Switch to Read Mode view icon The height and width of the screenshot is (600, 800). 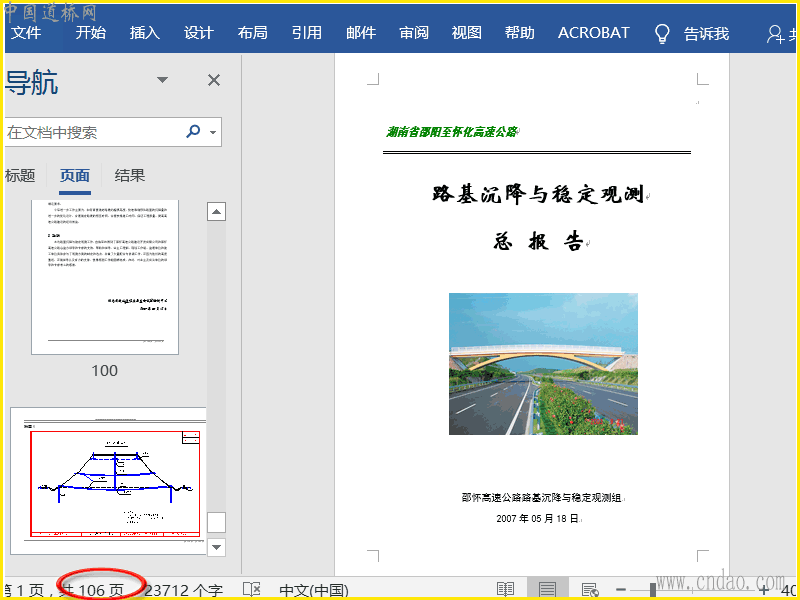coord(506,590)
